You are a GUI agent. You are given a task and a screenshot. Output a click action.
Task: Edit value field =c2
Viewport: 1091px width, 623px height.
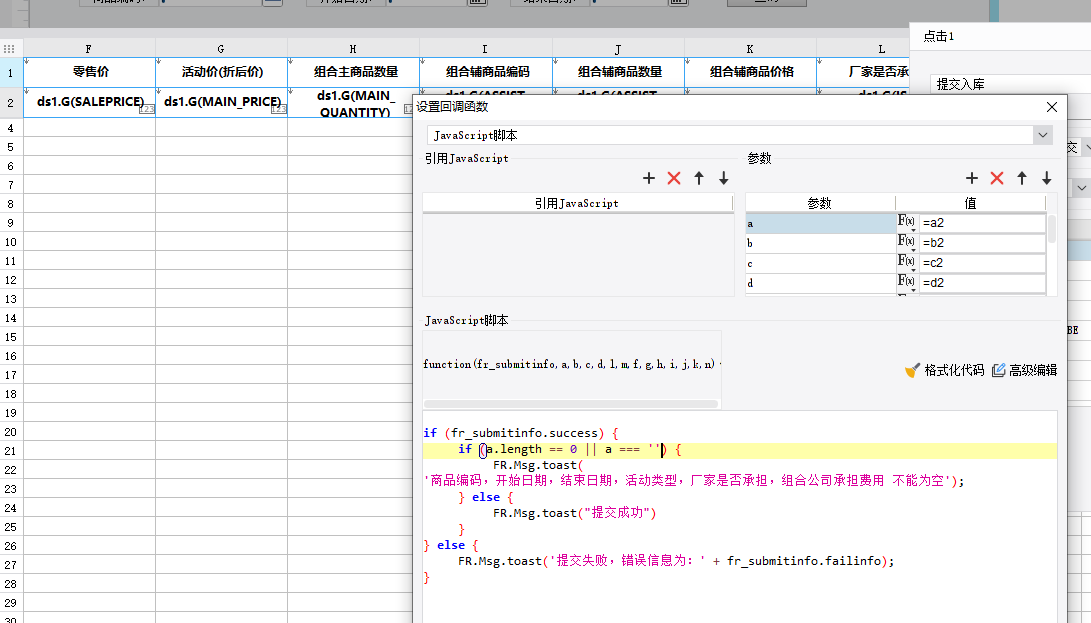982,262
